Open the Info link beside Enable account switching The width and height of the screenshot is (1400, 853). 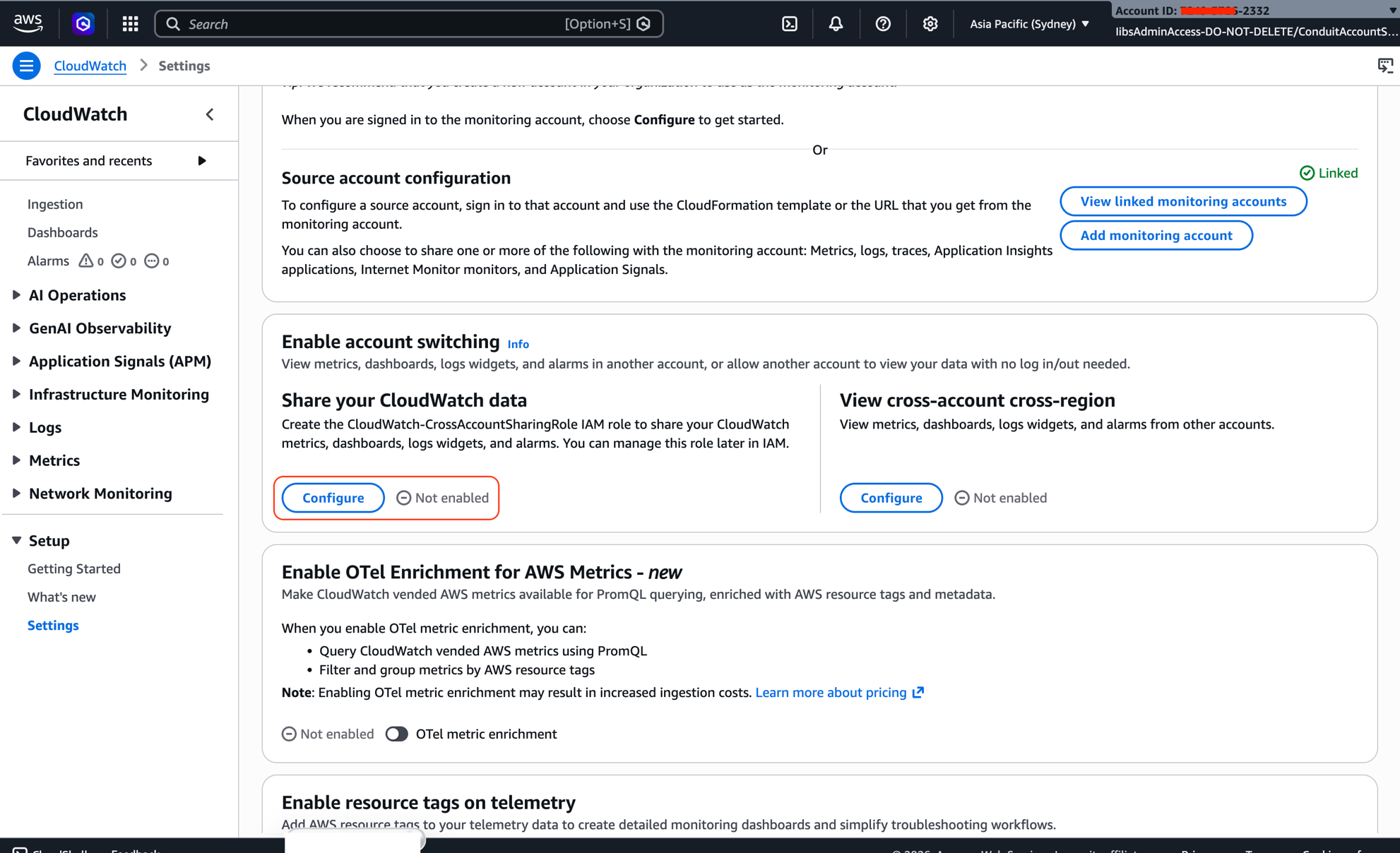[518, 344]
